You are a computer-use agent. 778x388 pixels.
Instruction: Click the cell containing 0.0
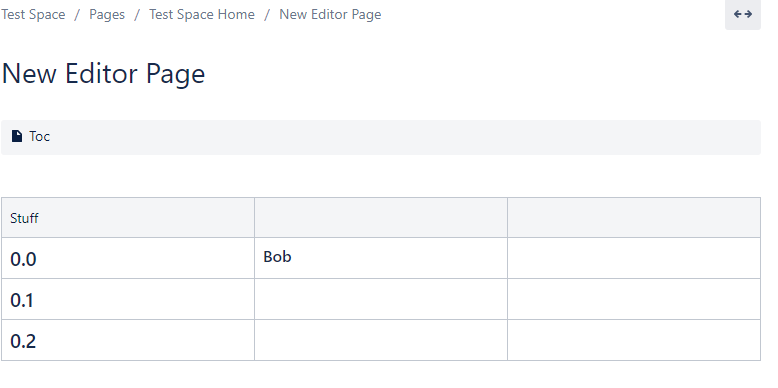coord(128,258)
